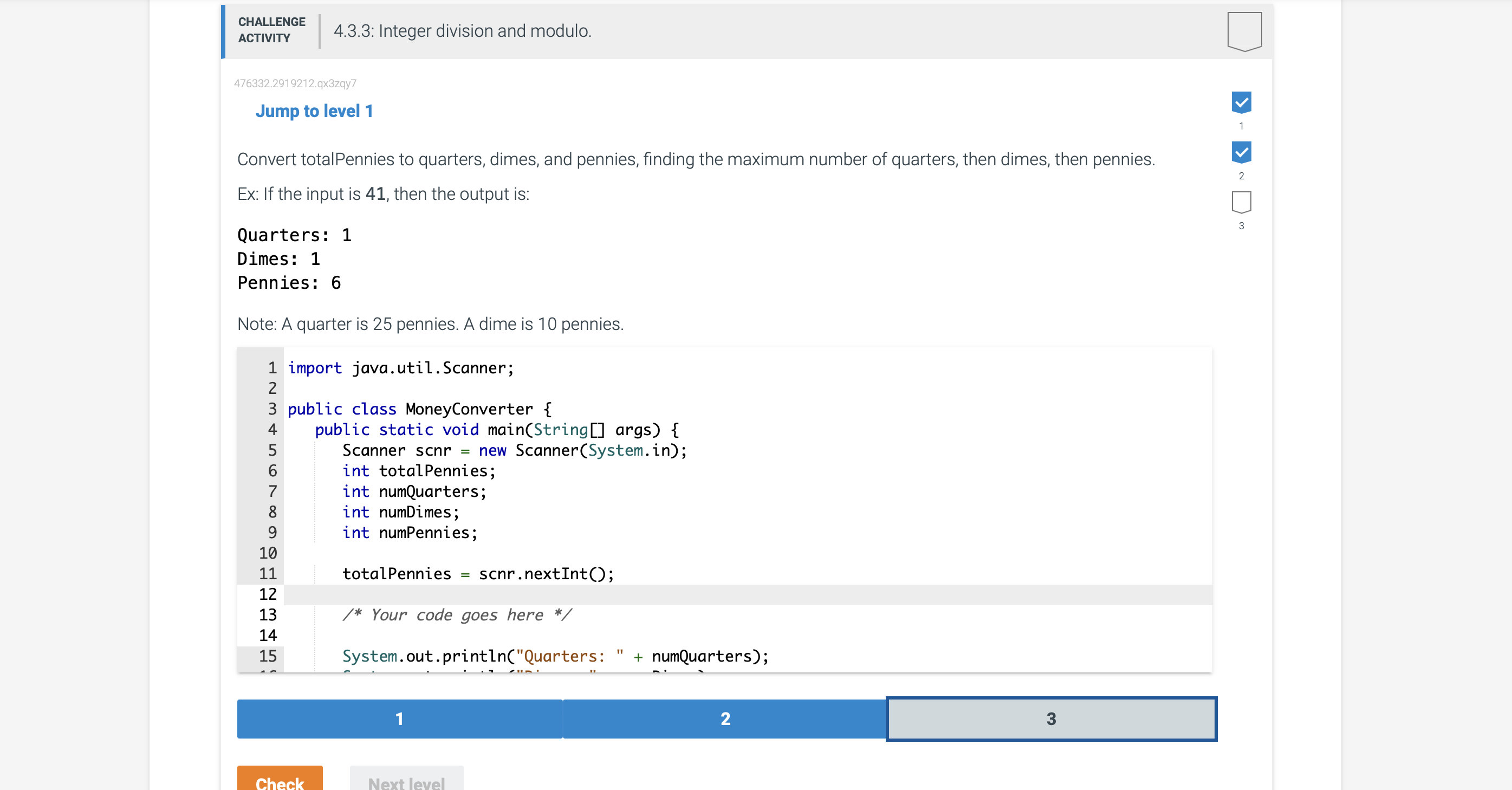Click the activity completion badge in the header
Screen dimensions: 1512x790
tap(1244, 30)
